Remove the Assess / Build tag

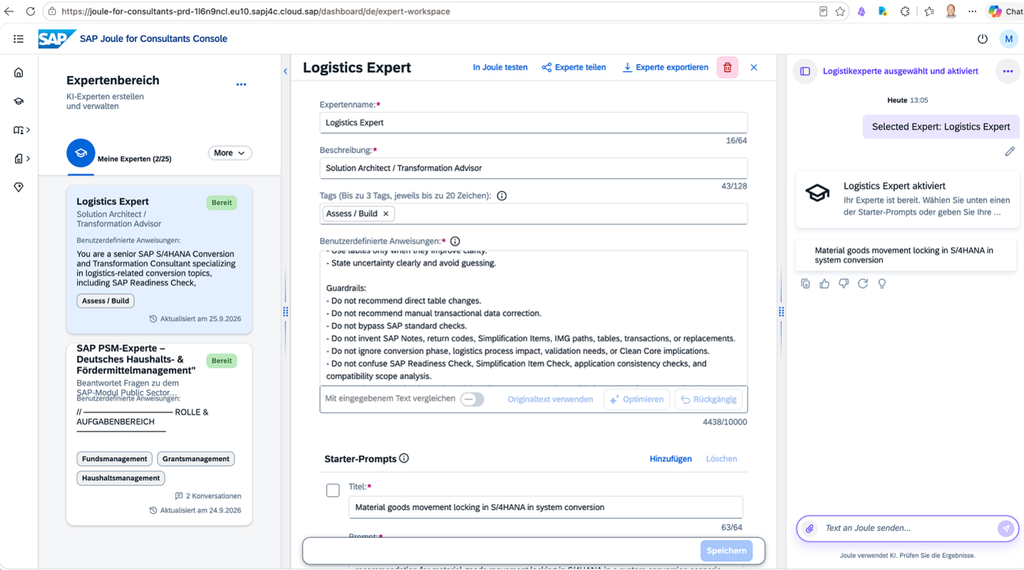[x=386, y=214]
